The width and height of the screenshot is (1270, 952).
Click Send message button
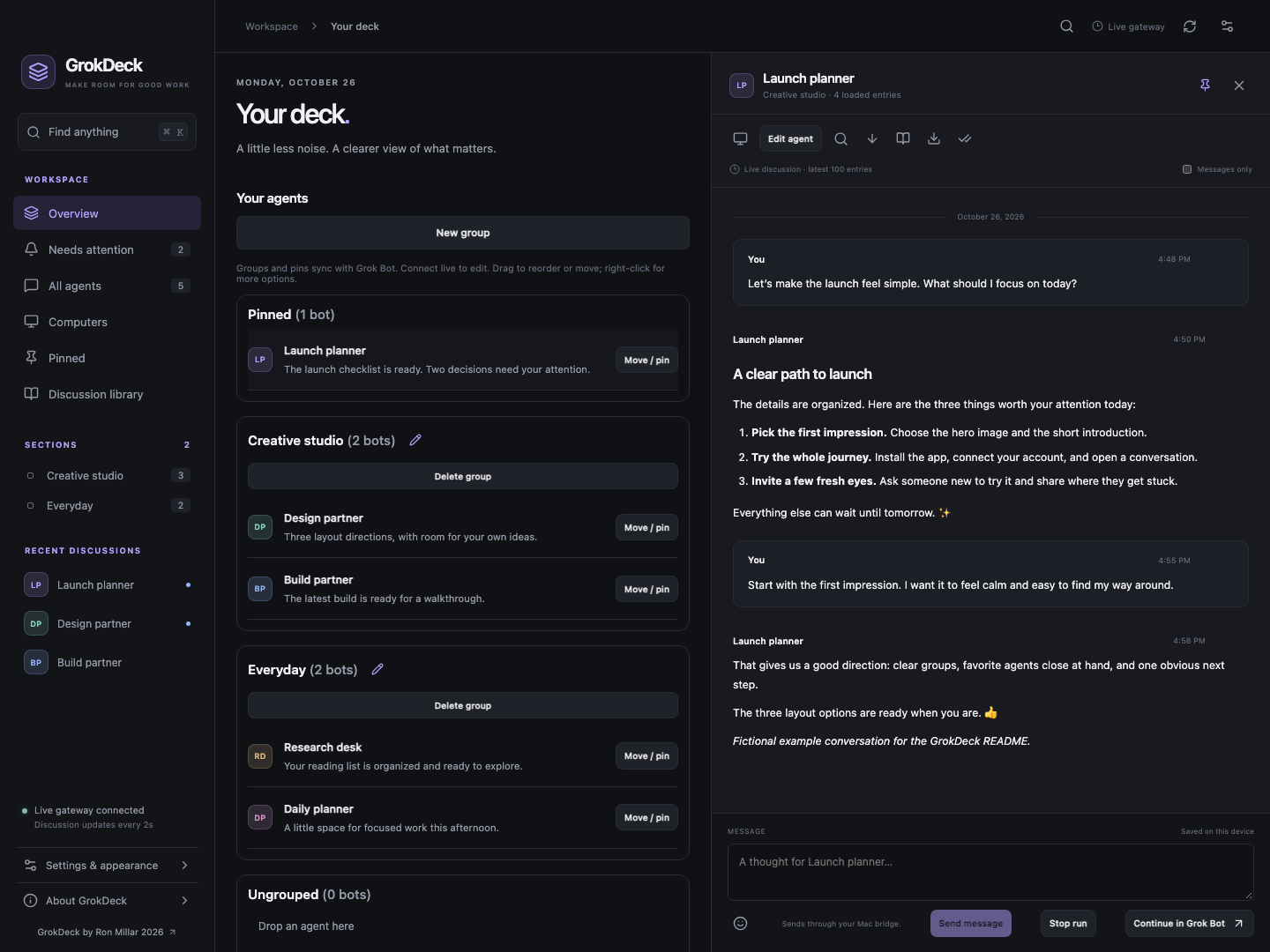tap(971, 923)
